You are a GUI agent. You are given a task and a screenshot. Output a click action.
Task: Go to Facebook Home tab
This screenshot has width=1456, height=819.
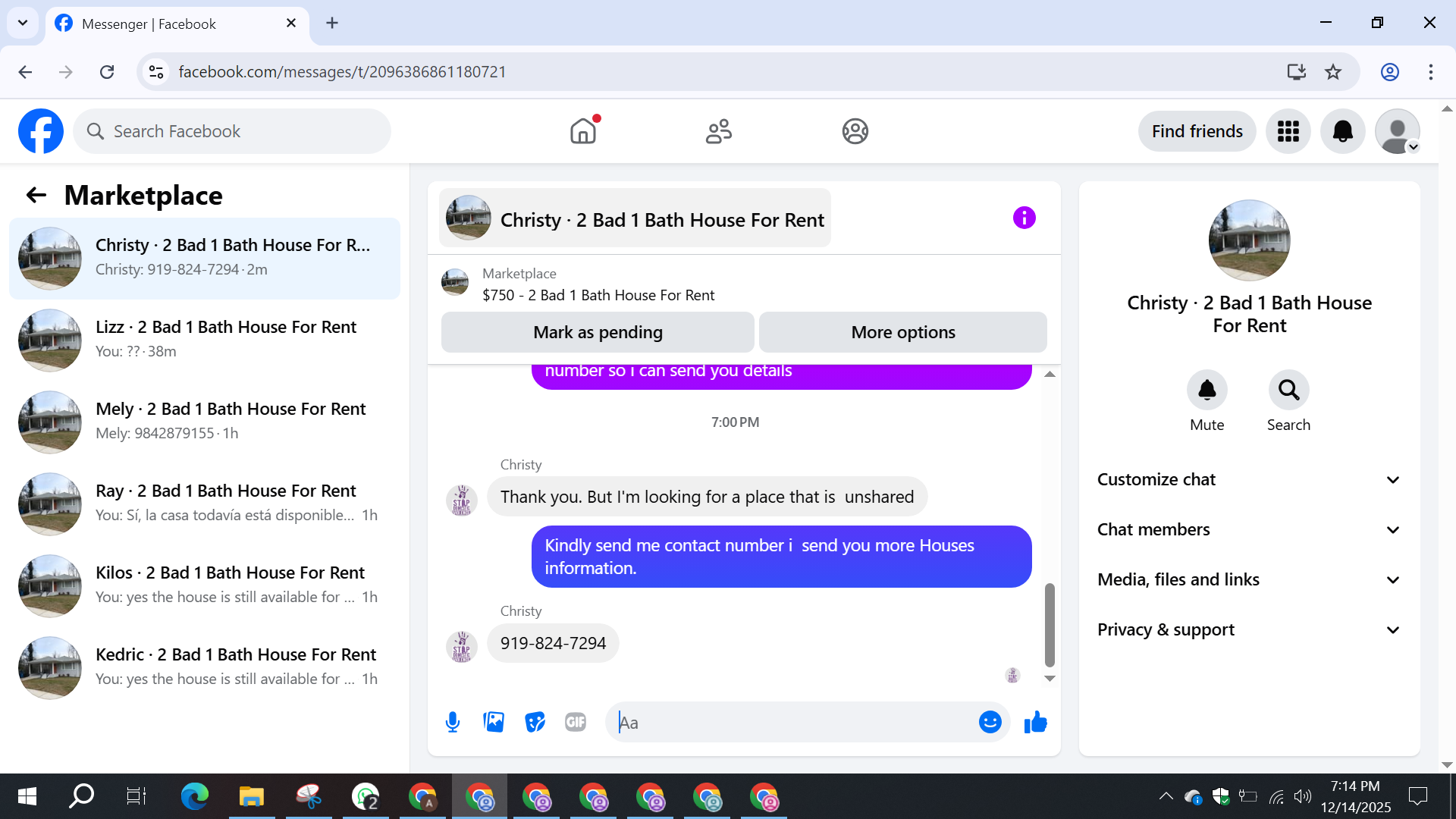pyautogui.click(x=583, y=131)
